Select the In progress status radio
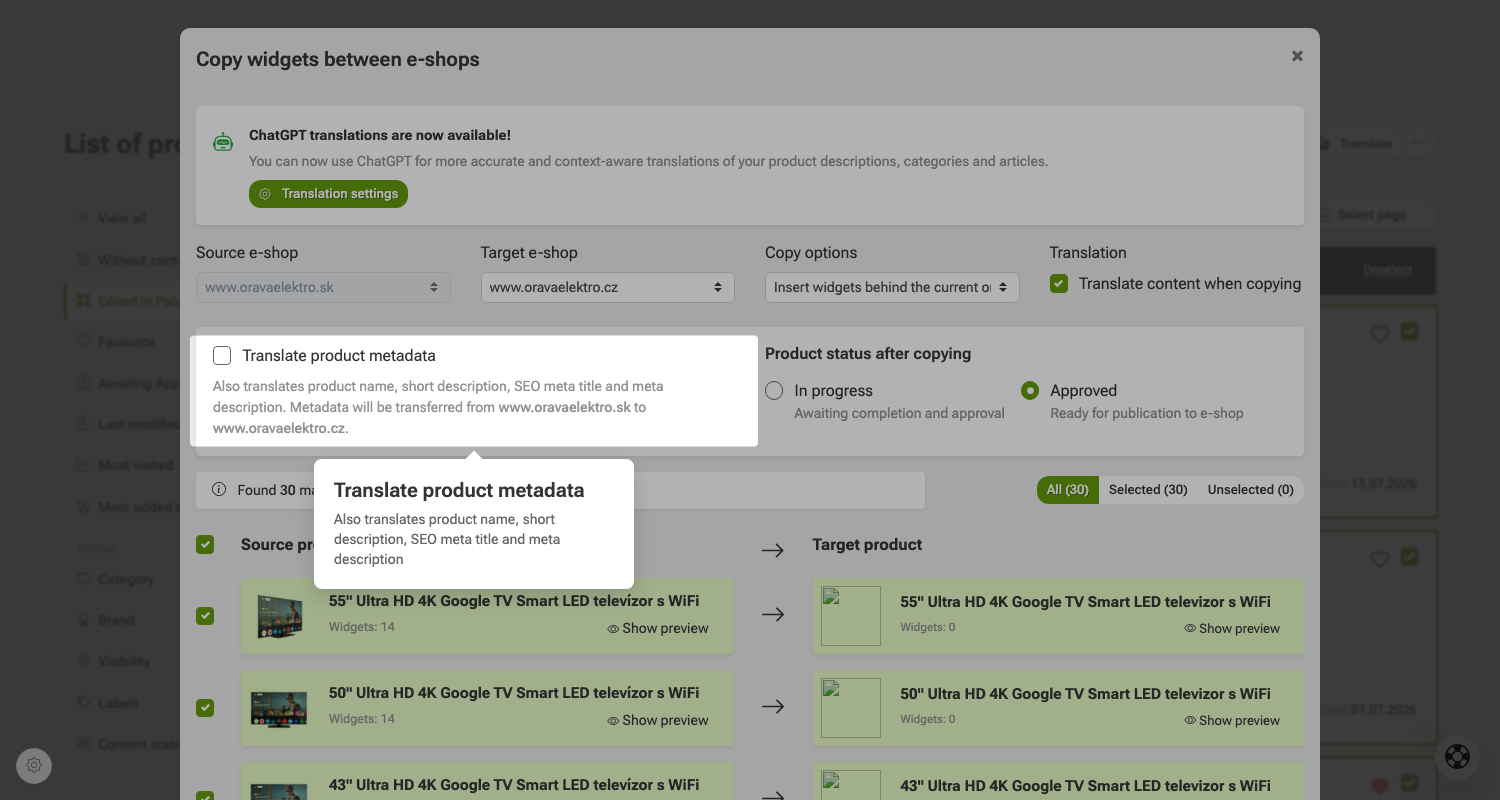Screen dimensions: 1500x800 coord(774,391)
